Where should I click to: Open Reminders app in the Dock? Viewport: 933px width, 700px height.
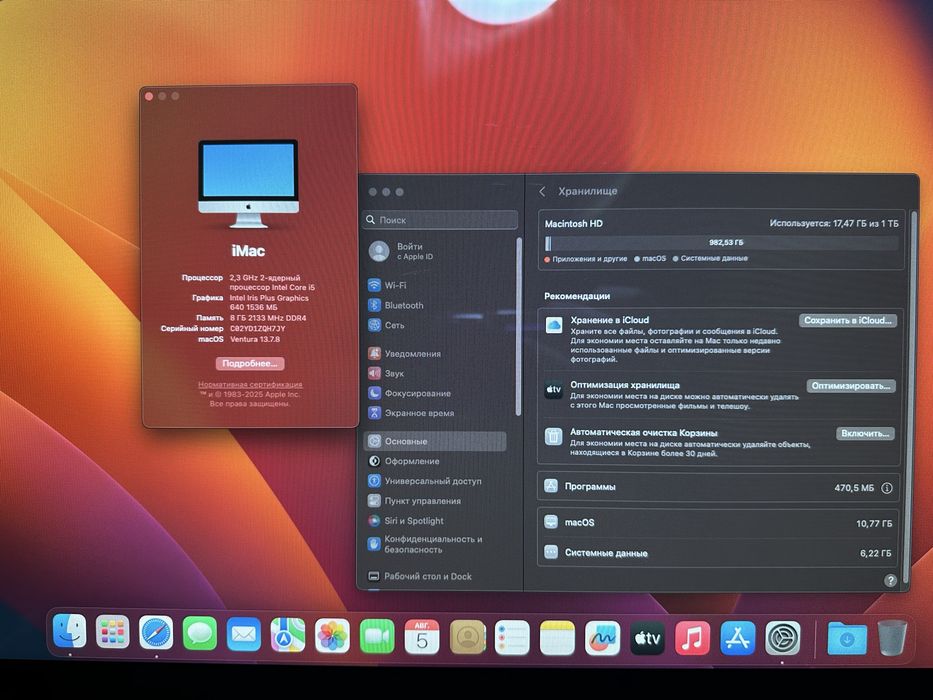(512, 638)
